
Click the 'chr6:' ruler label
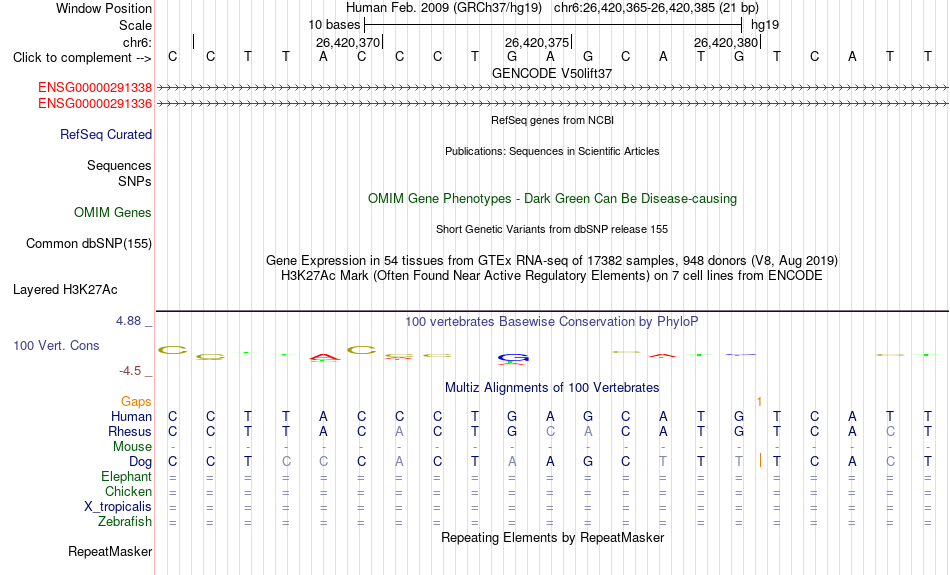click(138, 42)
